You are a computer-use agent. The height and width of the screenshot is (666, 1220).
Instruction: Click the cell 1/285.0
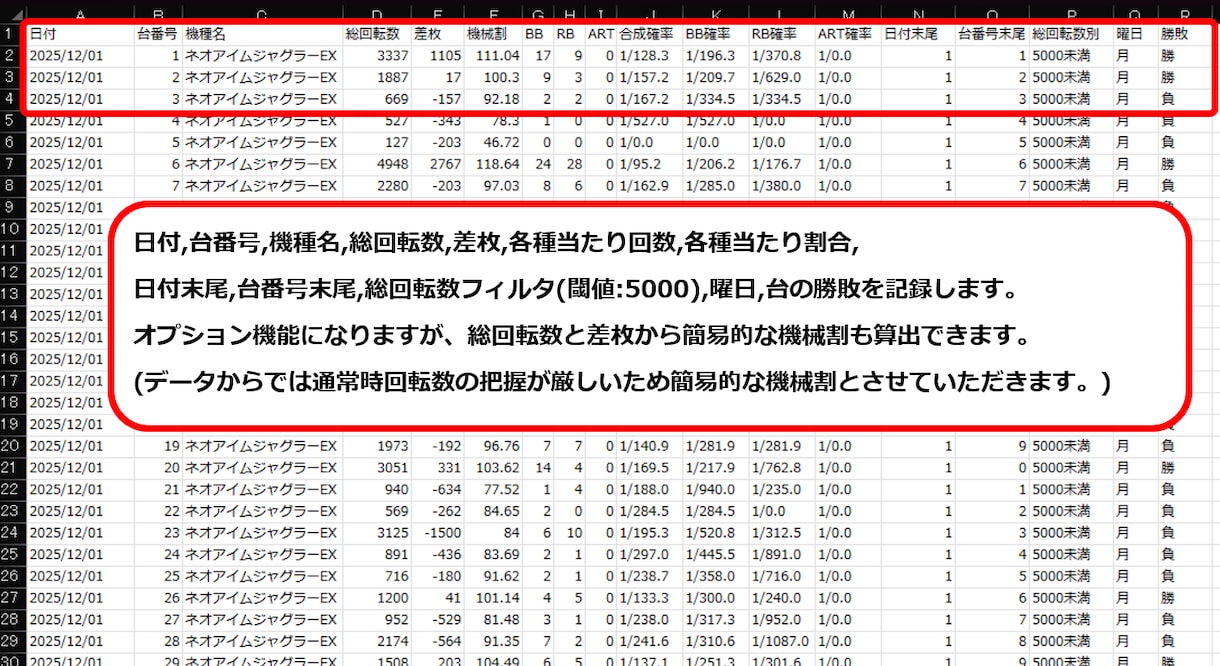click(715, 185)
